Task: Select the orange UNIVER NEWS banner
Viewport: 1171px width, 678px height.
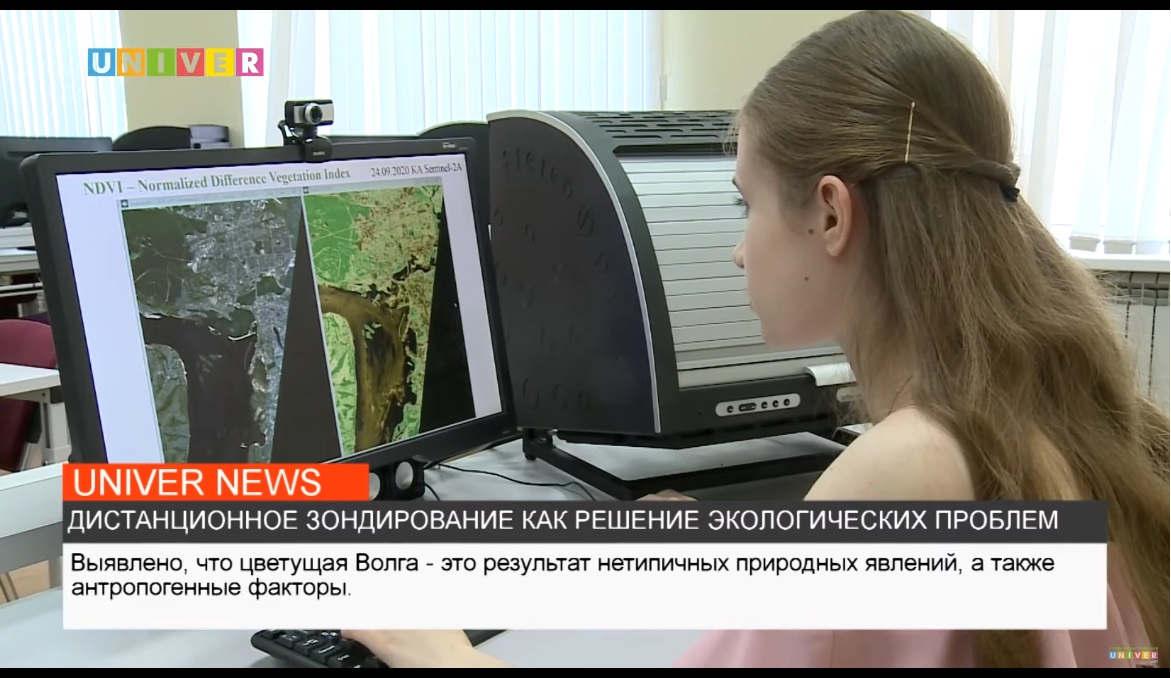Action: (x=215, y=482)
